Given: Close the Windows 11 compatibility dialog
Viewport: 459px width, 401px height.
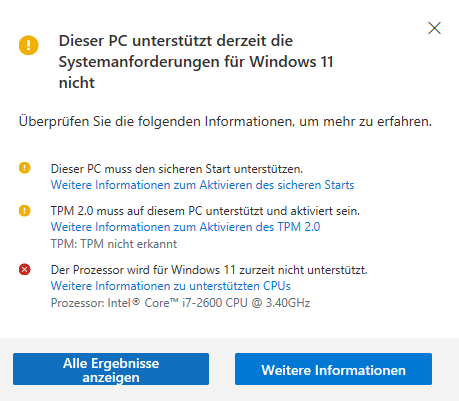Looking at the screenshot, I should 434,28.
